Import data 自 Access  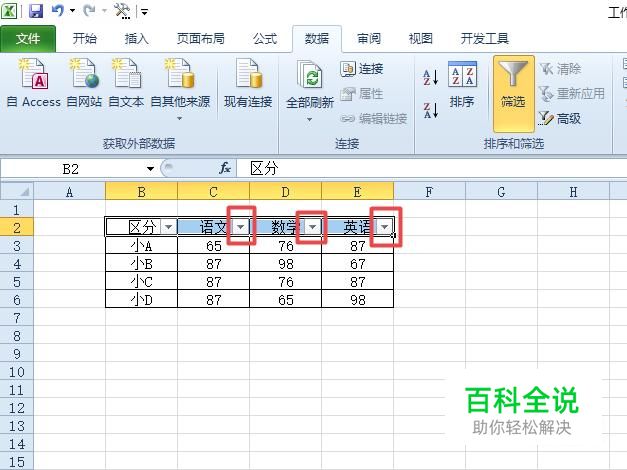point(34,83)
